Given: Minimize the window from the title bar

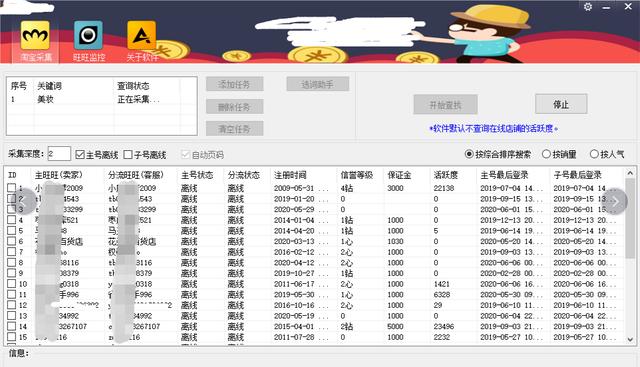Looking at the screenshot, I should (x=607, y=7).
